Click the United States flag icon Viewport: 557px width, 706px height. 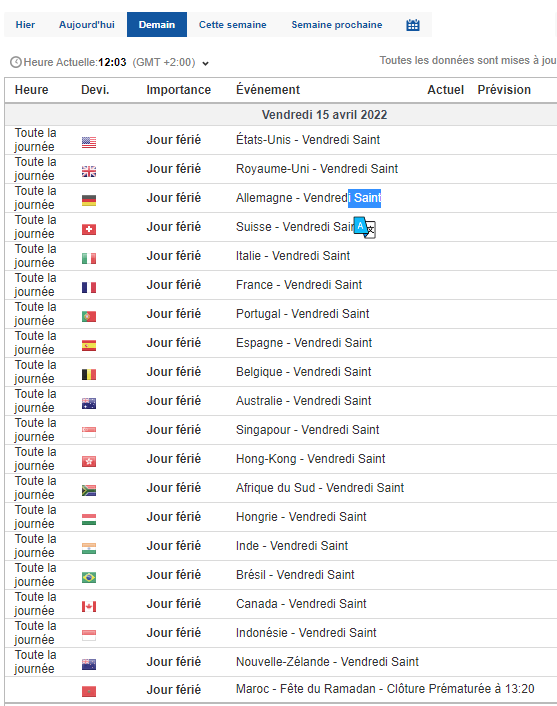(89, 142)
